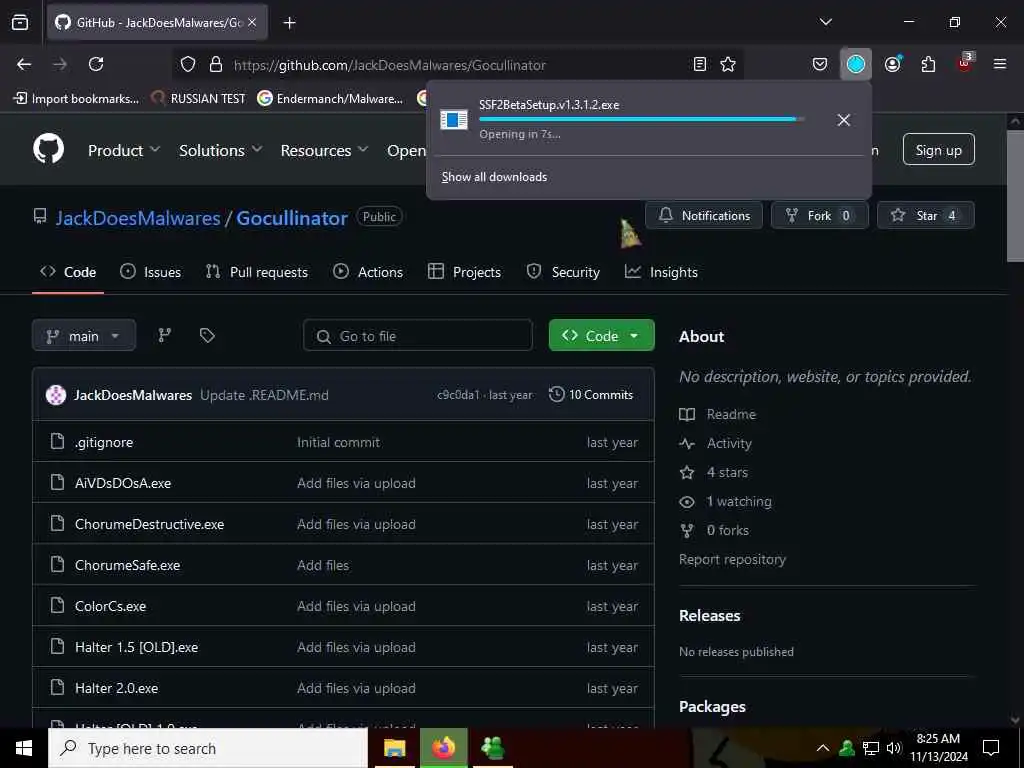Screen dimensions: 1024x768
Task: Click the taskbar Type here to search box
Action: [208, 748]
